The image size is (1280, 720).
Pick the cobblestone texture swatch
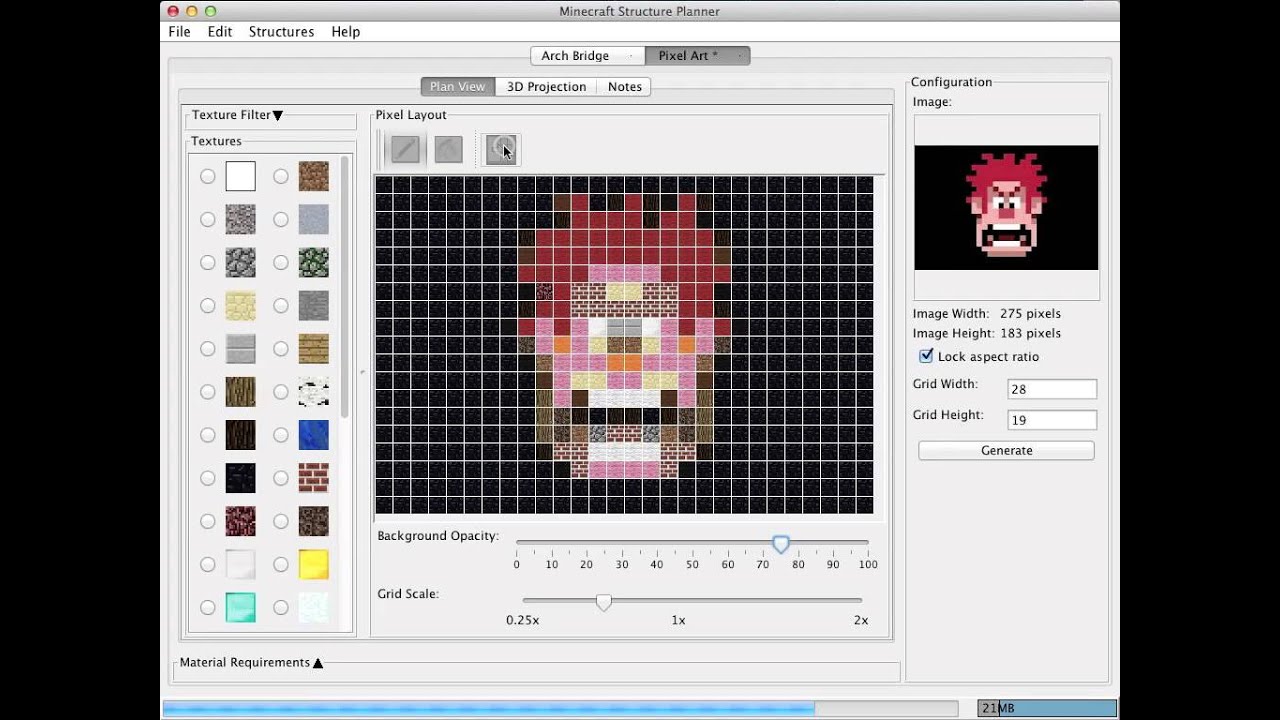[240, 262]
